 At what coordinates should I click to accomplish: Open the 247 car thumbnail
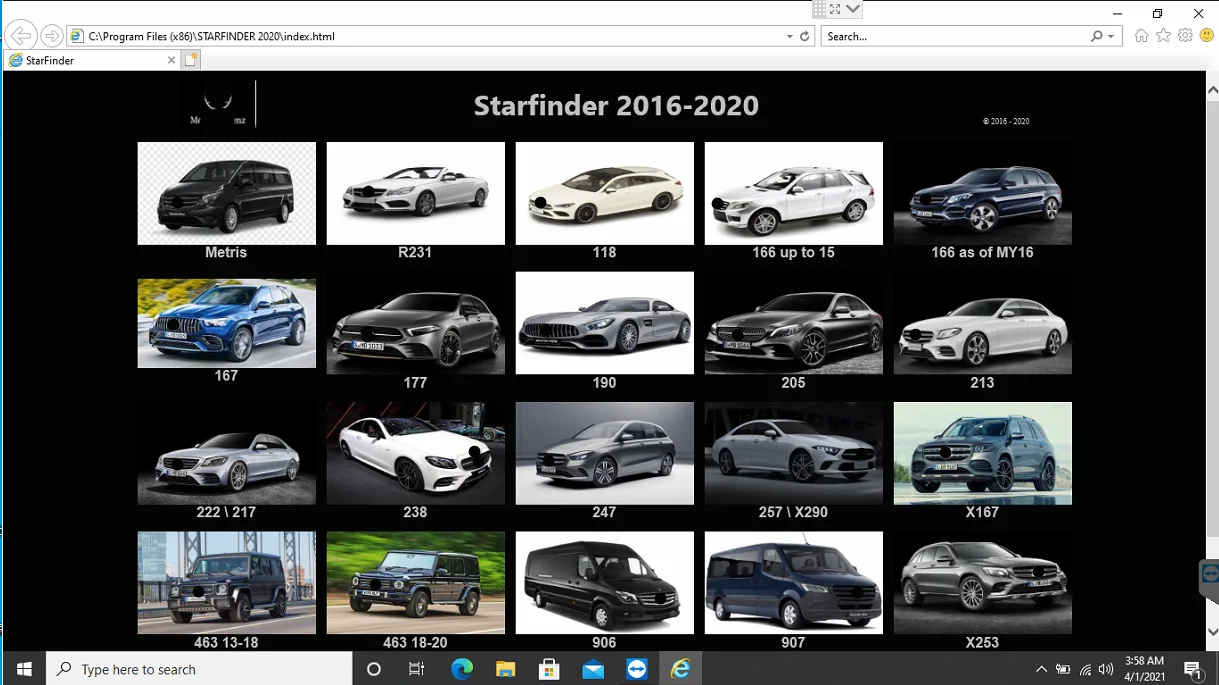tap(604, 453)
